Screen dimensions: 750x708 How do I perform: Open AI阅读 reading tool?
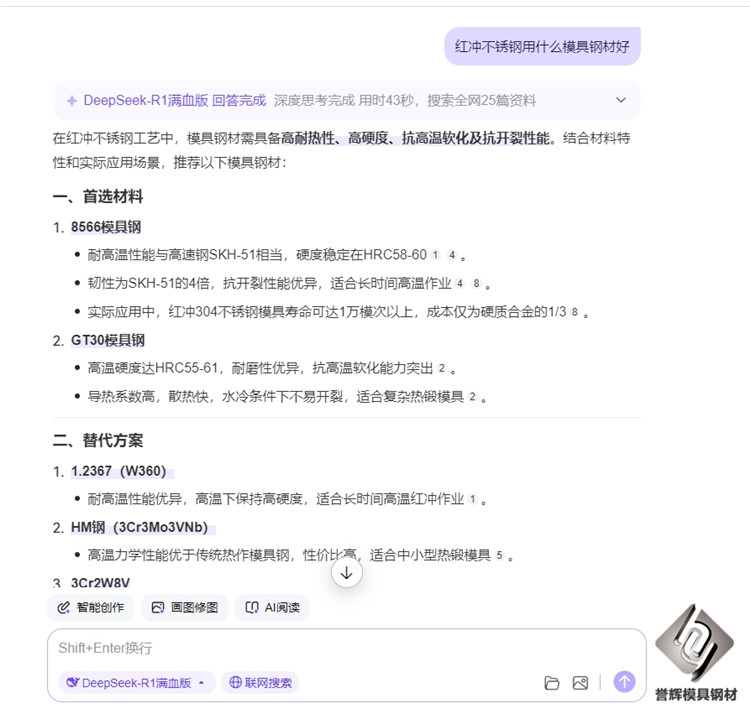273,607
